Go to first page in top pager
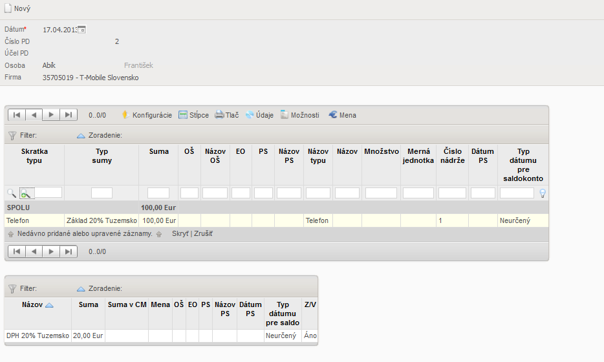 point(17,115)
